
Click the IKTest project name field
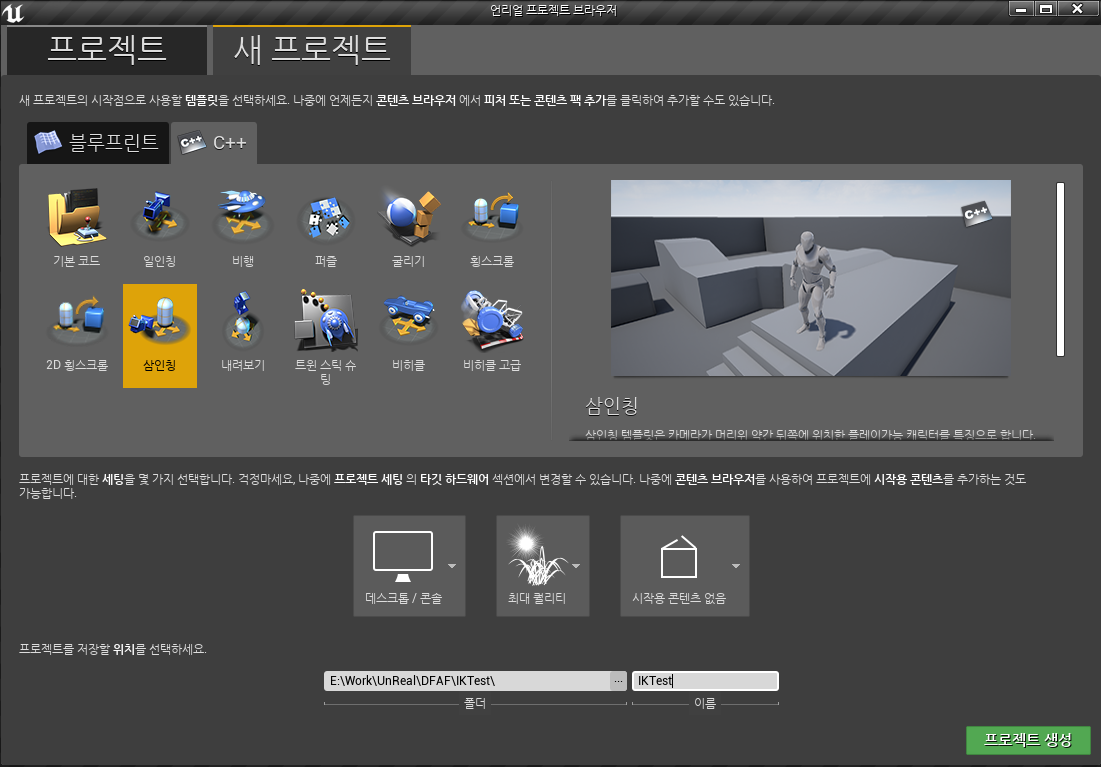(706, 681)
